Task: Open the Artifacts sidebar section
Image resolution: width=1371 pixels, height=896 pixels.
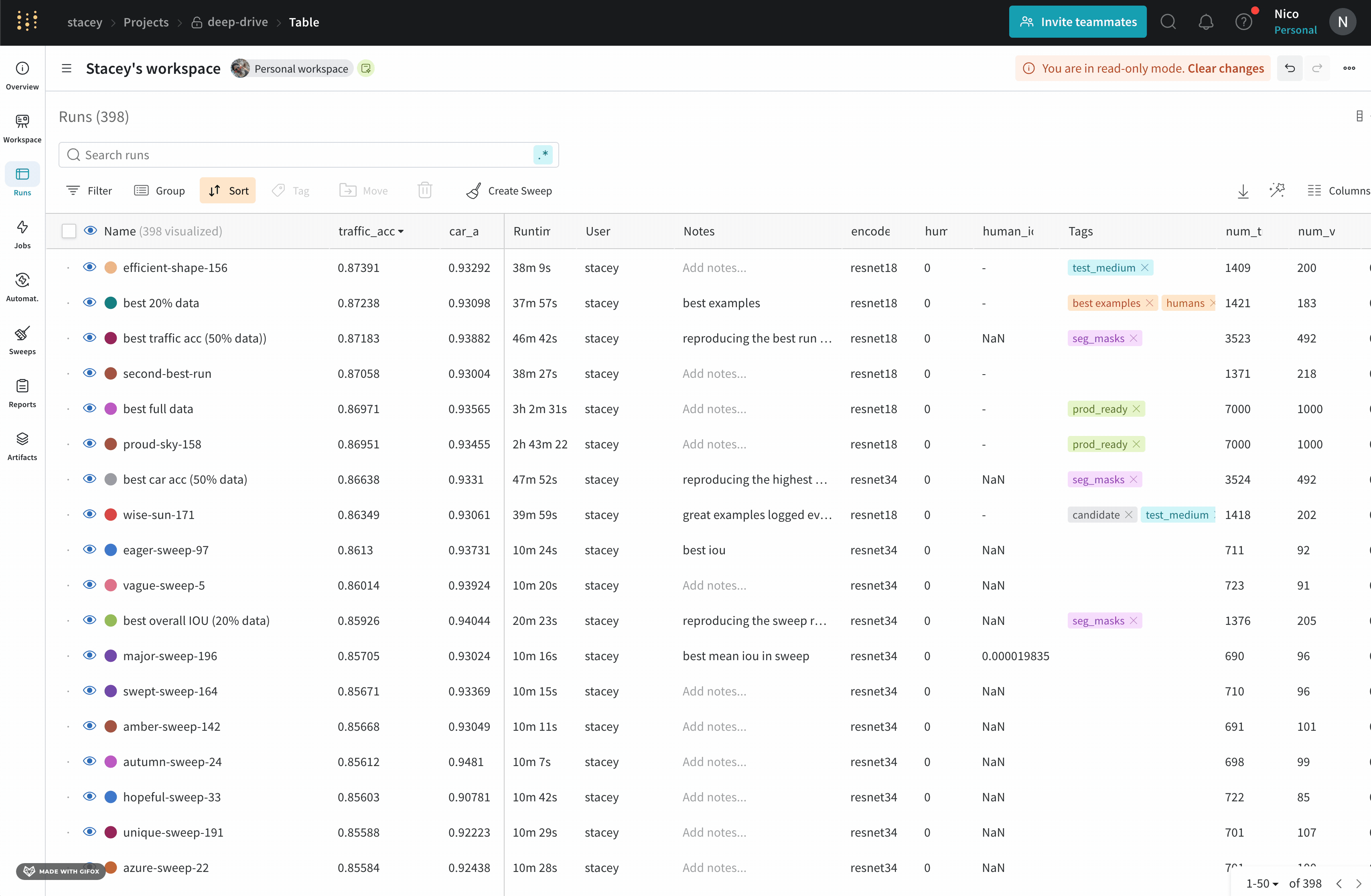Action: point(22,446)
